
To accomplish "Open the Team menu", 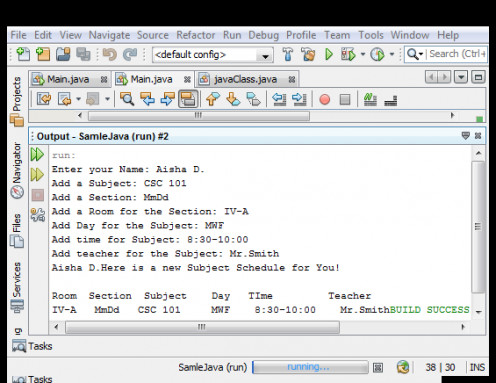I will (x=337, y=35).
